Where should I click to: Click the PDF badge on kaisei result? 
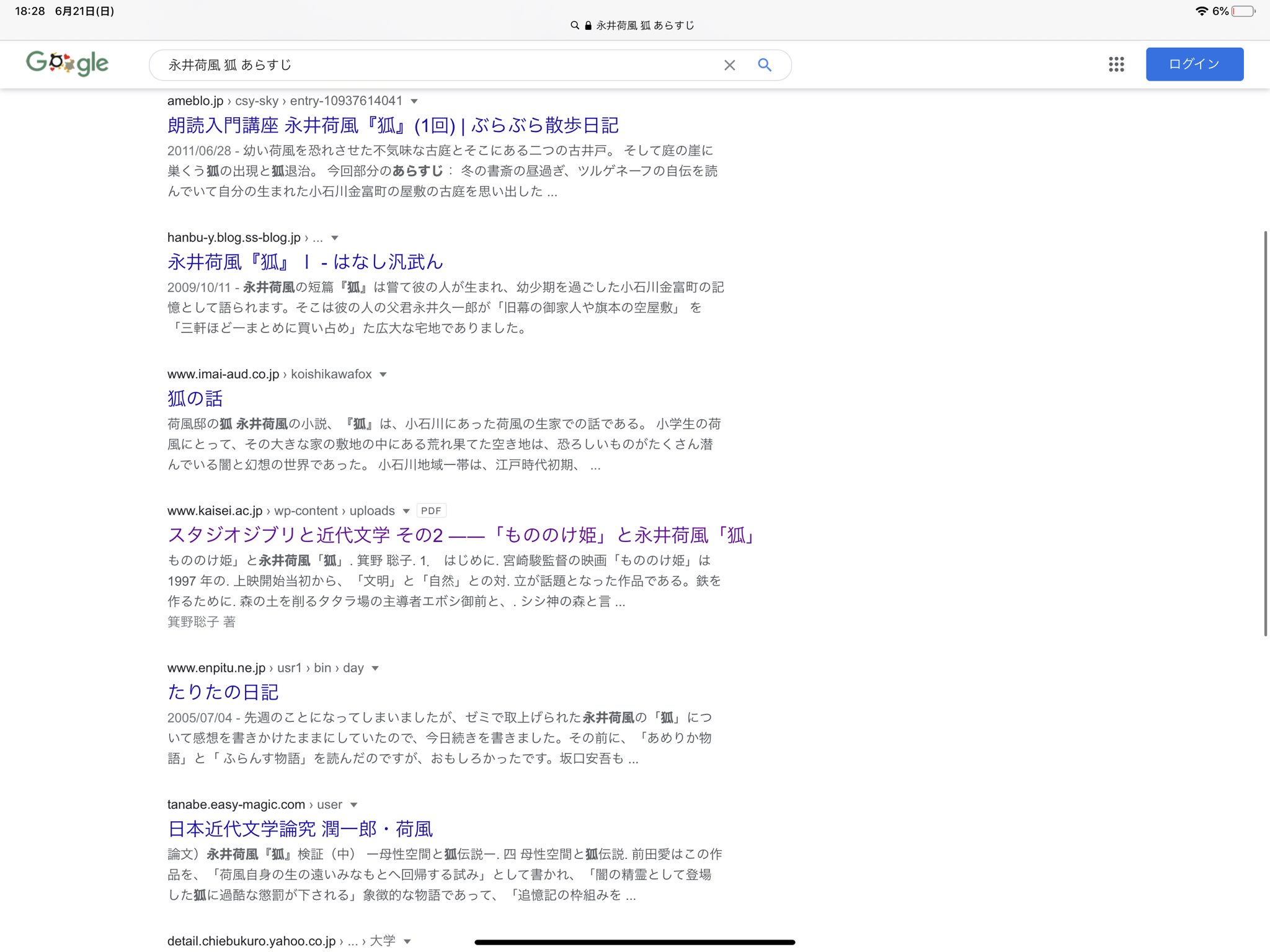431,511
